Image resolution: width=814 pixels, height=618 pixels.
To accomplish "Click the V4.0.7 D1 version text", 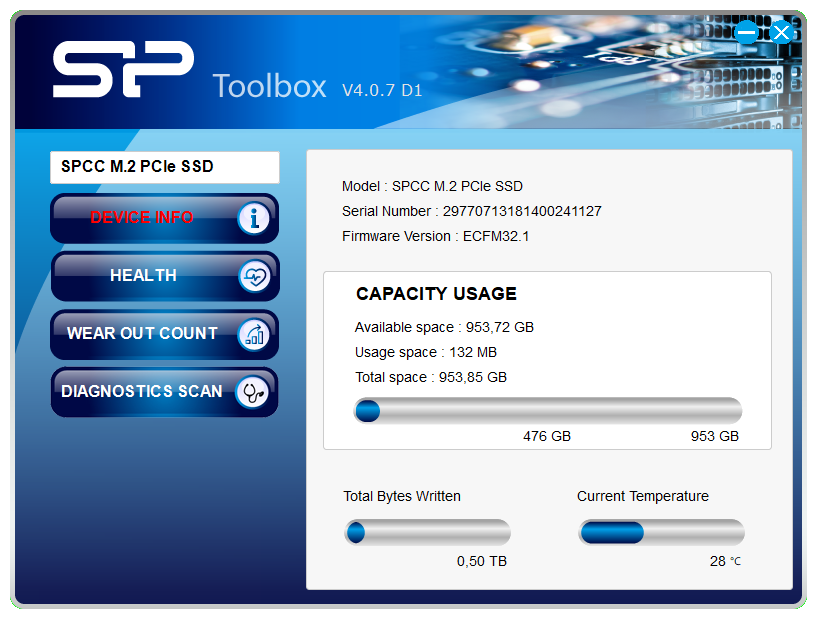I will pos(382,90).
